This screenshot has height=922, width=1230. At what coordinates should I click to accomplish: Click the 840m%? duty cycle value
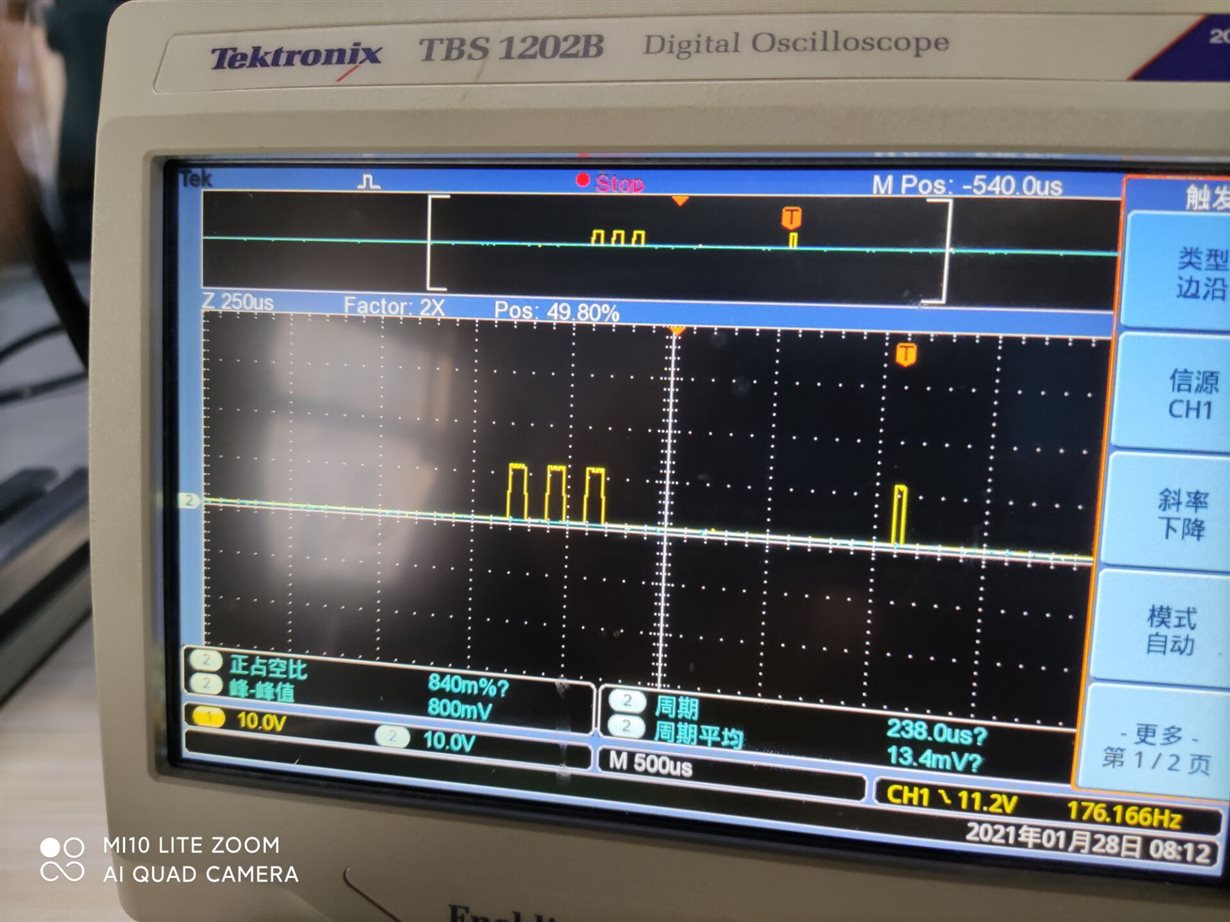pyautogui.click(x=469, y=686)
